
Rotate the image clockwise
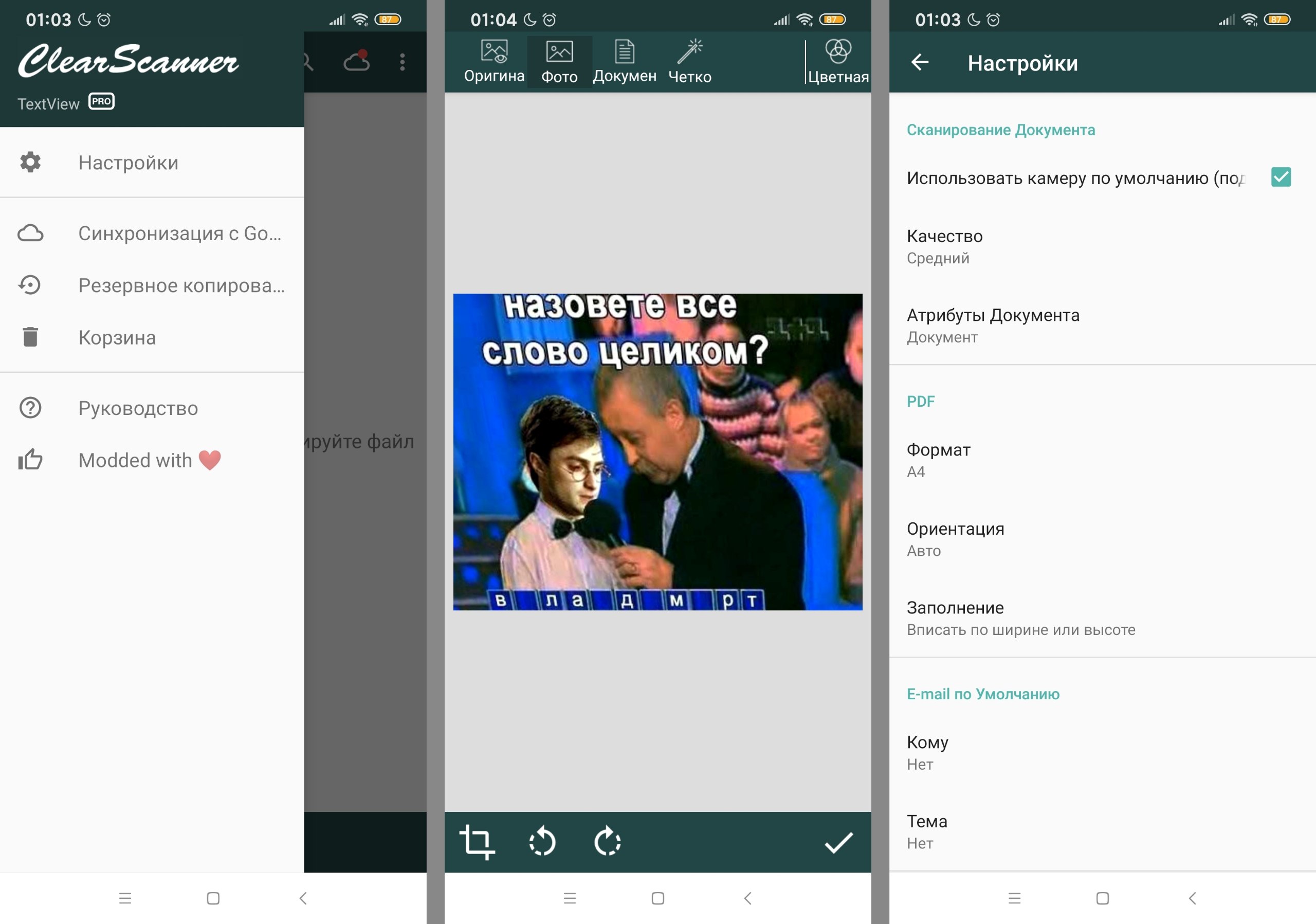click(608, 842)
